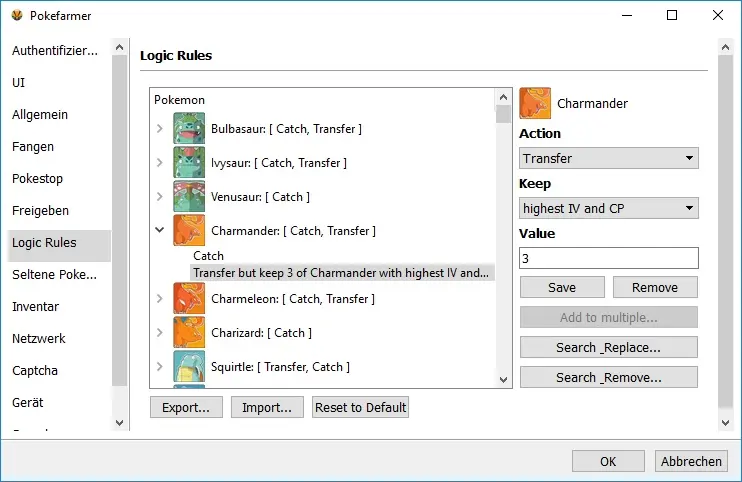Screen dimensions: 742x482
Task: Click the Venusaur sprite icon
Action: point(189,197)
